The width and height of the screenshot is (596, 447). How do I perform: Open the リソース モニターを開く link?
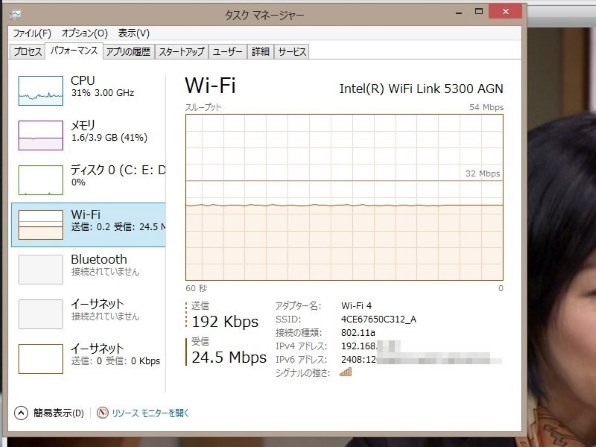pyautogui.click(x=151, y=413)
